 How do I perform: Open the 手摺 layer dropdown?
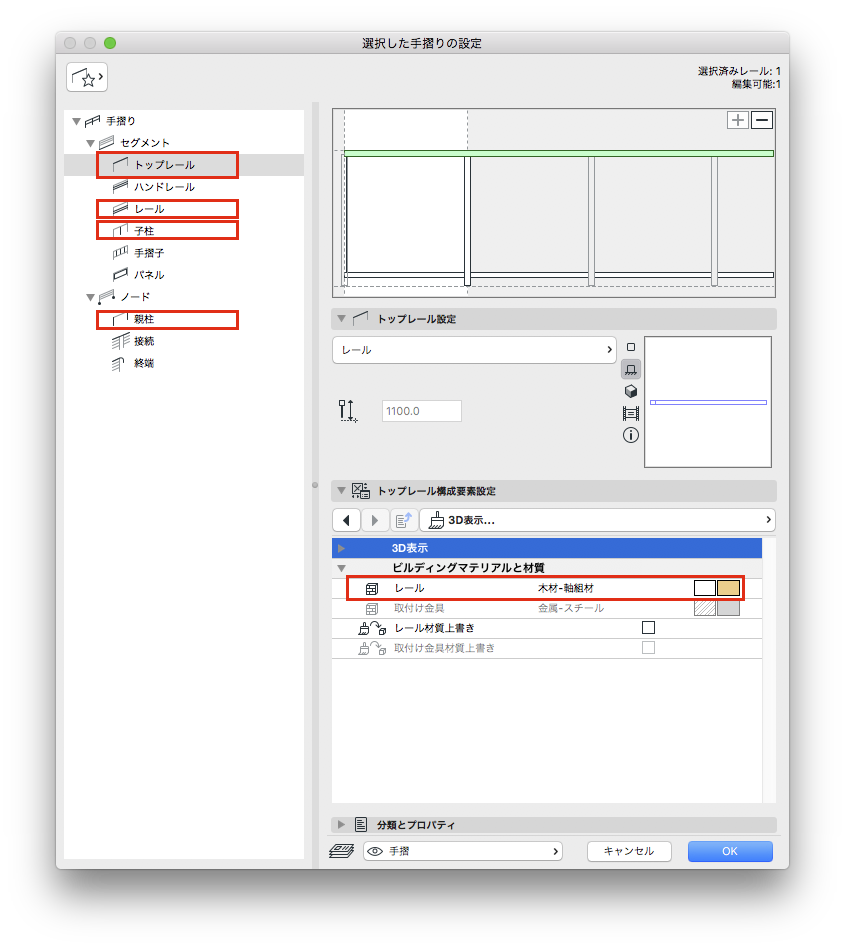[x=462, y=851]
